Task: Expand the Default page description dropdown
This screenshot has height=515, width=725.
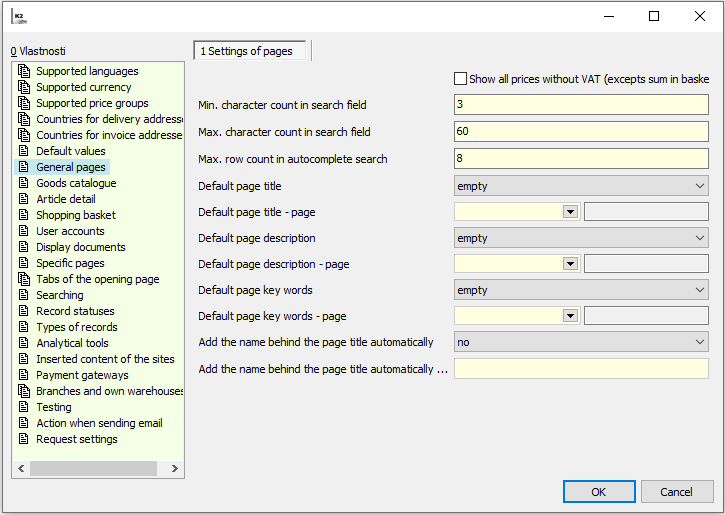Action: (x=581, y=238)
